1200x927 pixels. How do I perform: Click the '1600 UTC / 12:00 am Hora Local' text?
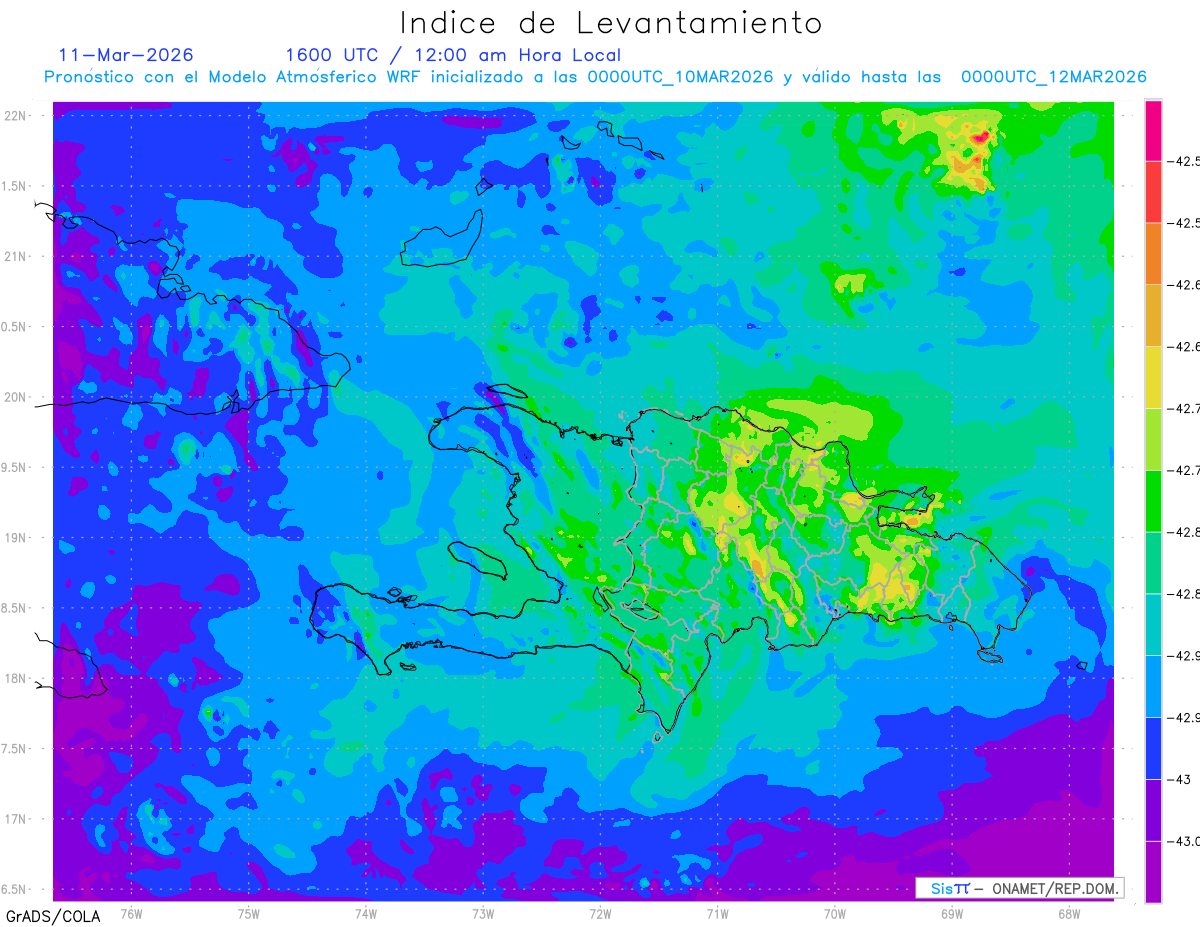pyautogui.click(x=453, y=55)
